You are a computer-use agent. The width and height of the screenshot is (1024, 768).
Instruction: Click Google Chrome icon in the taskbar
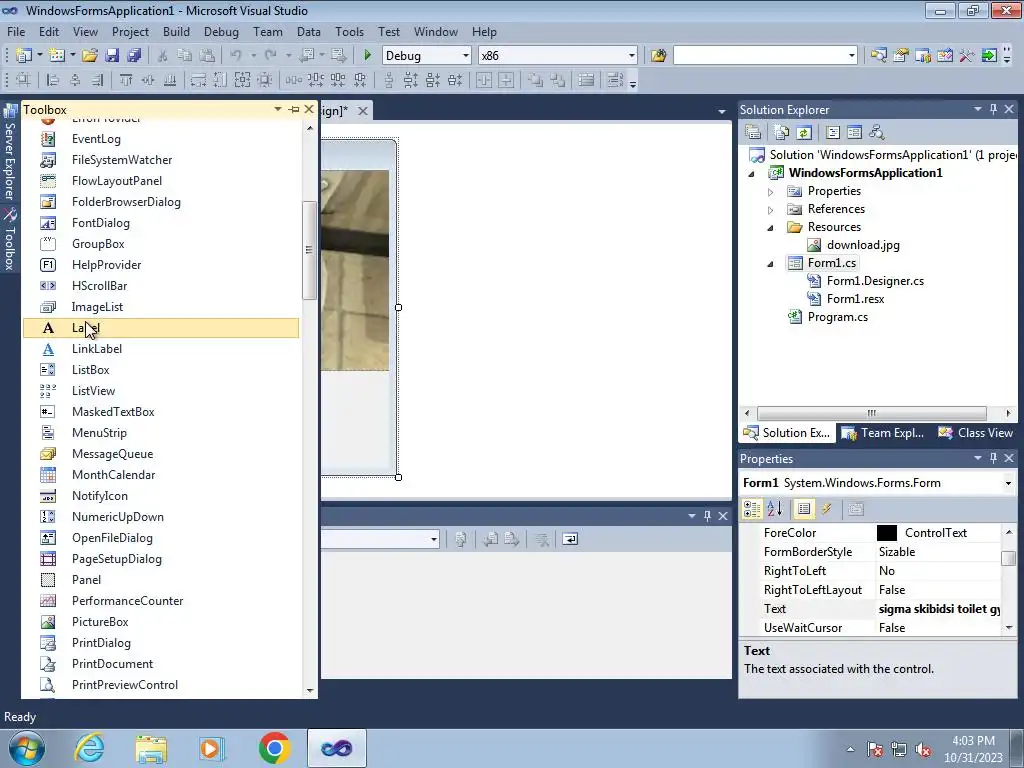(274, 748)
